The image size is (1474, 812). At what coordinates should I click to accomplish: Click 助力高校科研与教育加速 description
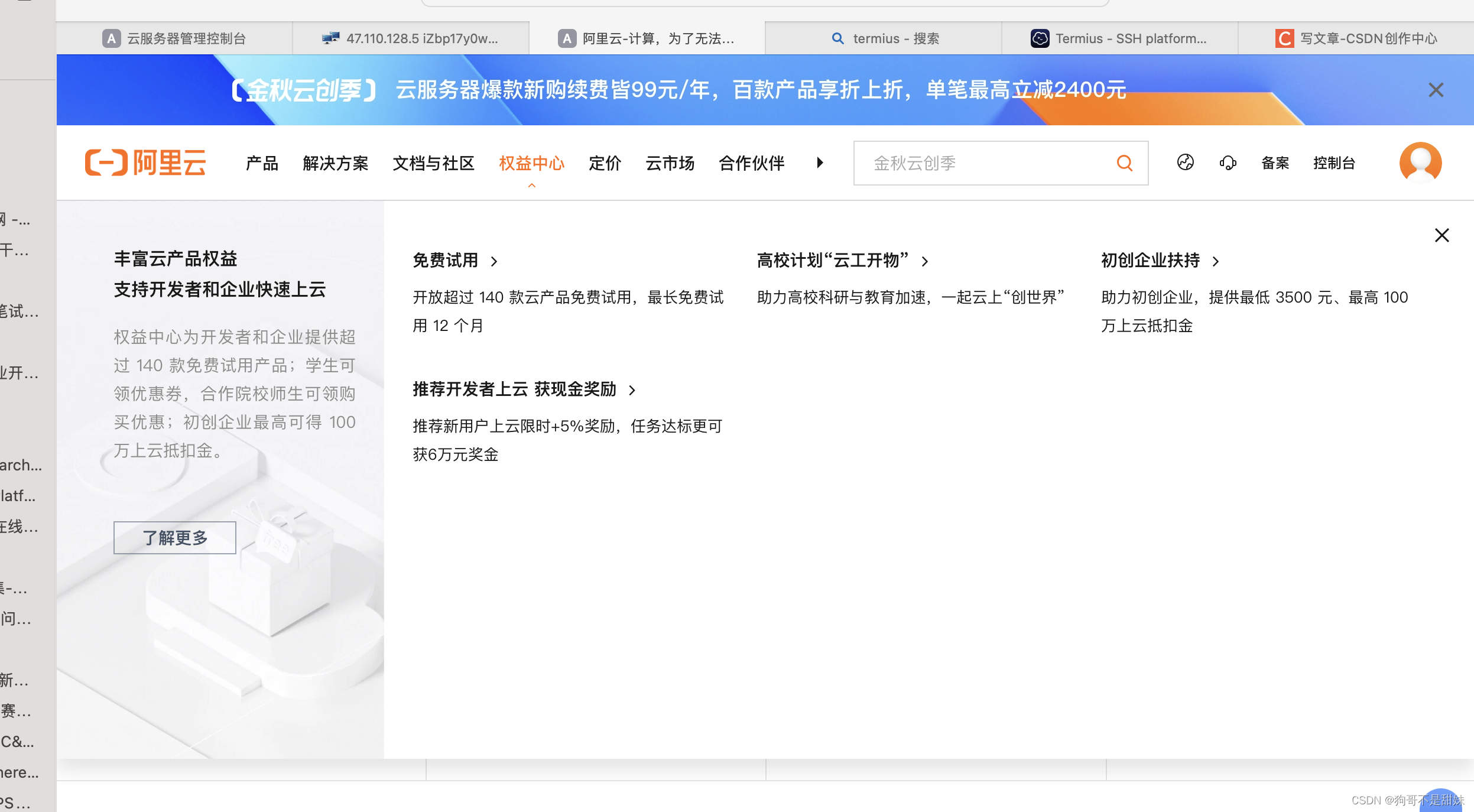(910, 297)
